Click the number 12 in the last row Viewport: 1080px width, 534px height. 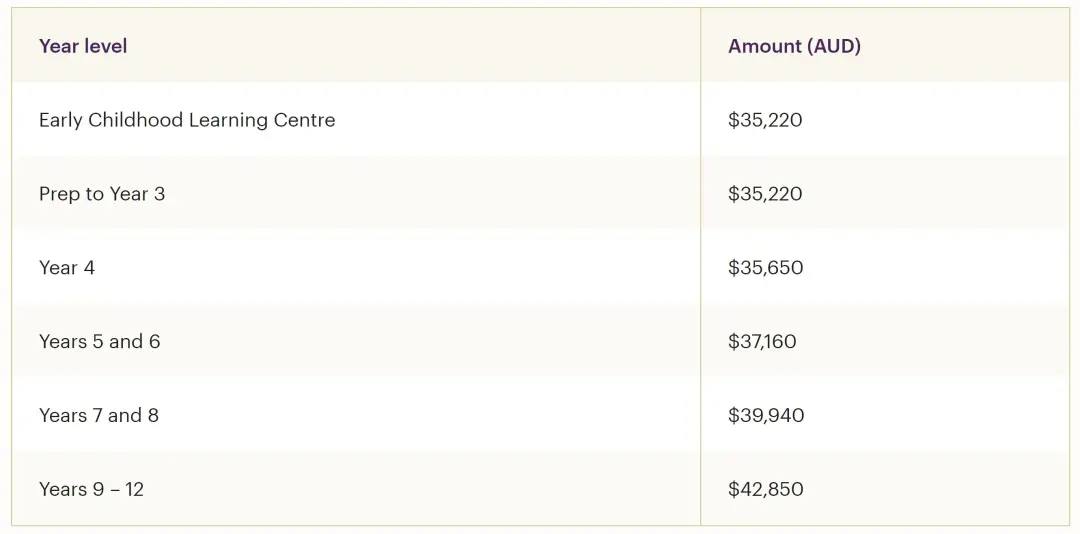(134, 489)
